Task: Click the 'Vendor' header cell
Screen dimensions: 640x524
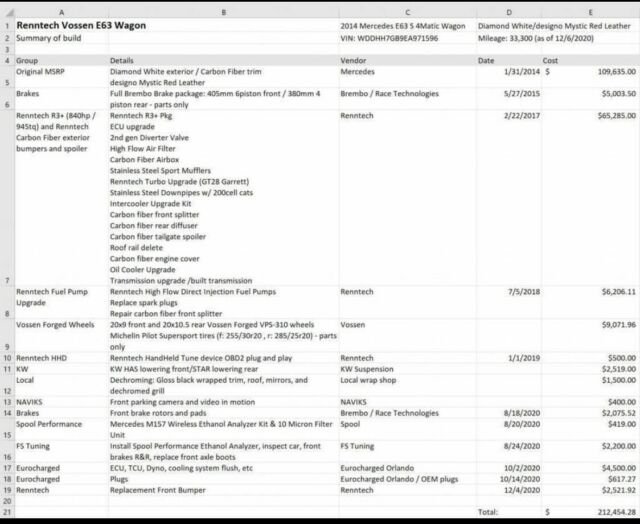Action: tap(407, 60)
